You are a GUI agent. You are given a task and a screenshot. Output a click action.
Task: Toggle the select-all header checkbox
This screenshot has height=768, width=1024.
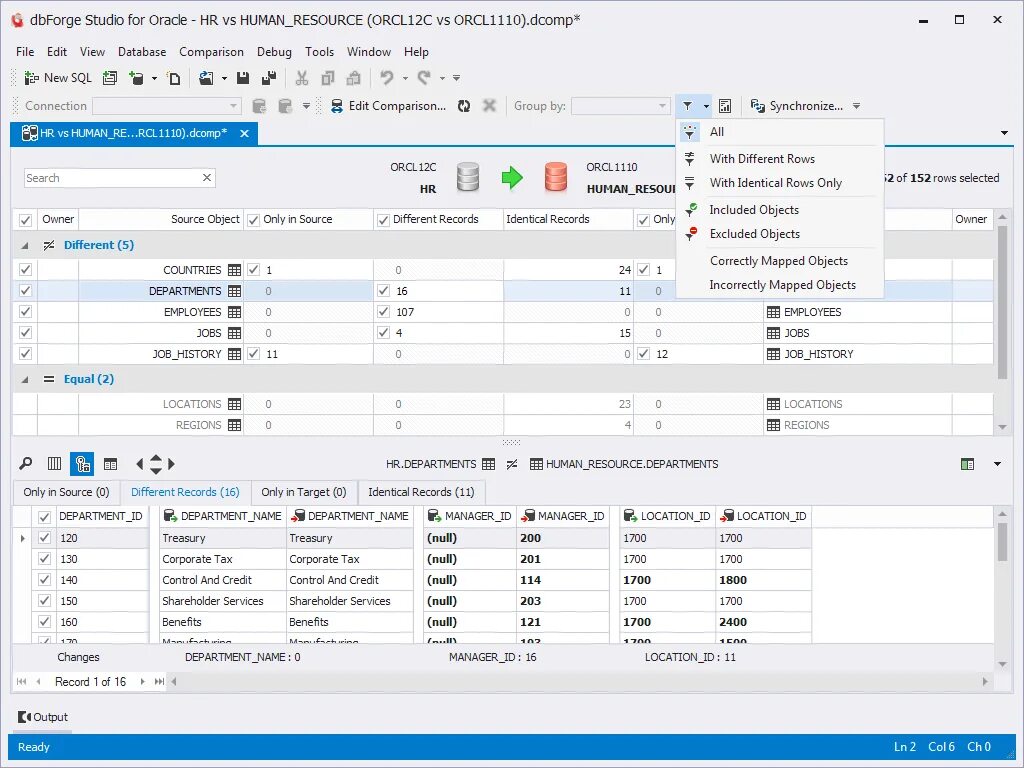pos(25,219)
